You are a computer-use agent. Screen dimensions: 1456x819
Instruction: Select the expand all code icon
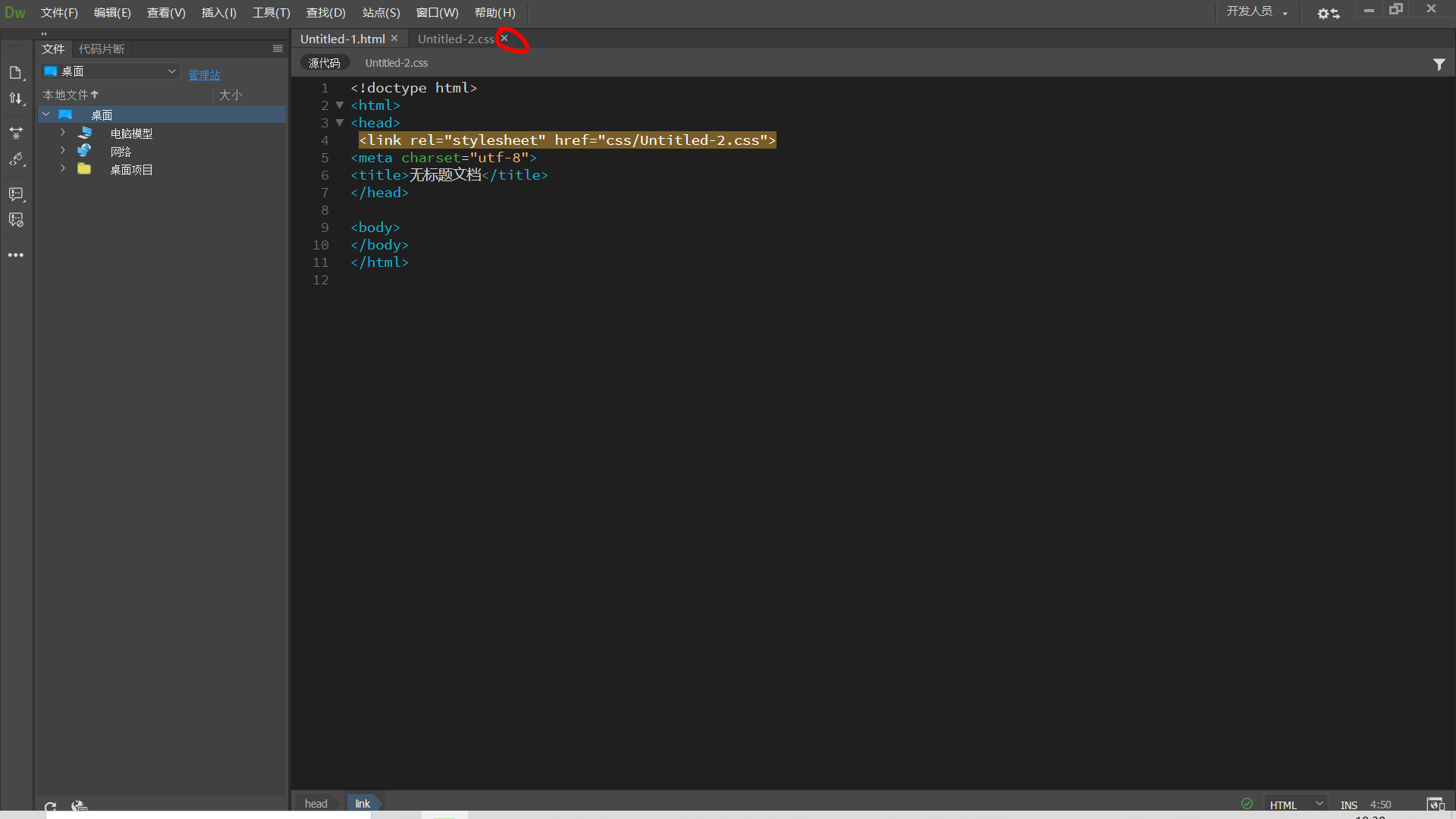[x=16, y=133]
